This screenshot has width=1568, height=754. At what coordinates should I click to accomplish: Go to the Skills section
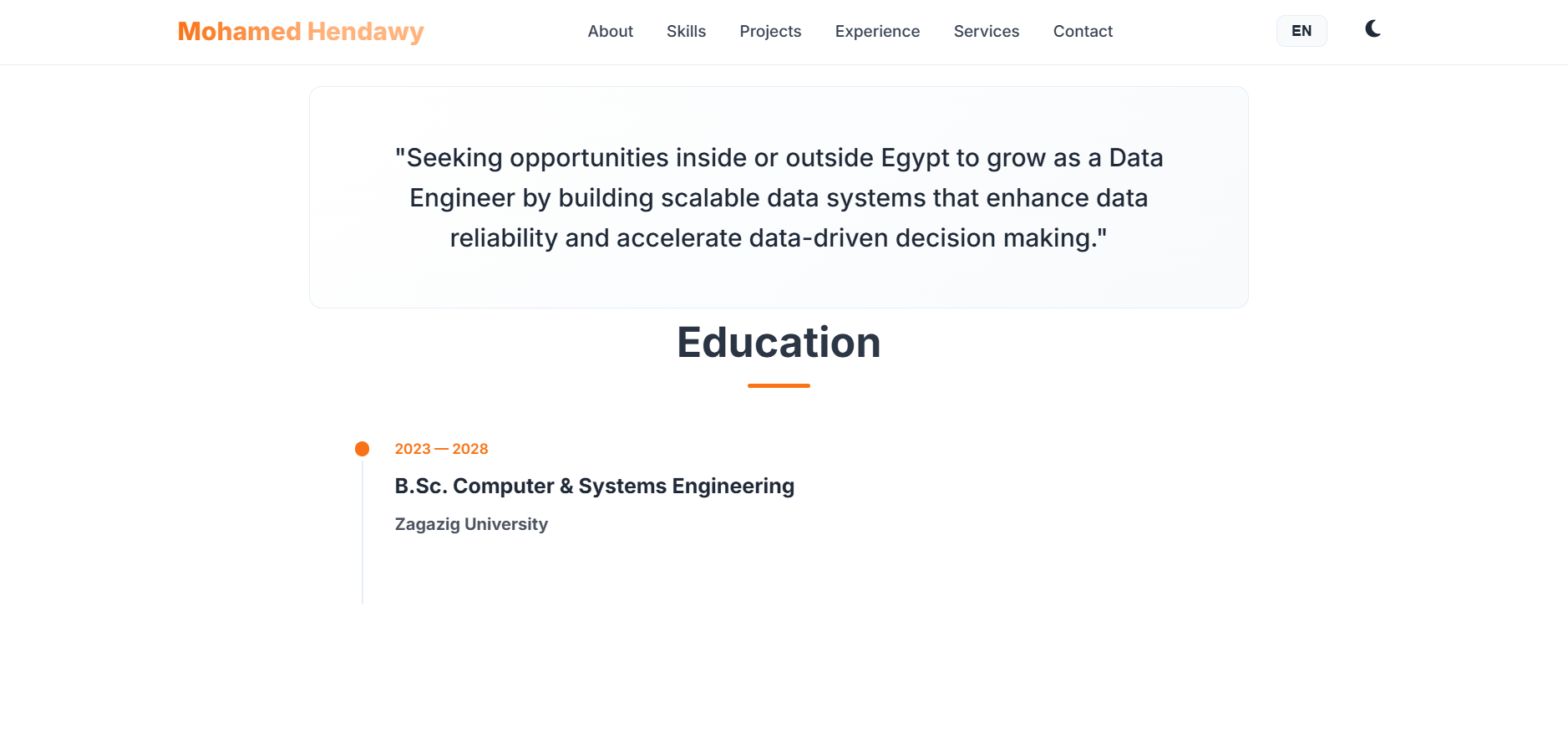[x=686, y=32]
